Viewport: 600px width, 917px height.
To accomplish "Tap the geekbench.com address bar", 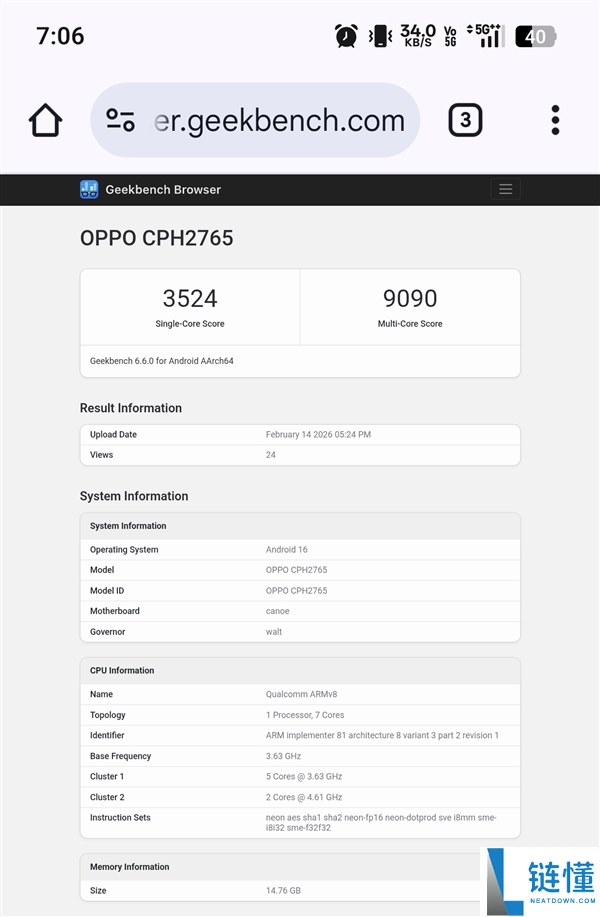I will point(255,120).
